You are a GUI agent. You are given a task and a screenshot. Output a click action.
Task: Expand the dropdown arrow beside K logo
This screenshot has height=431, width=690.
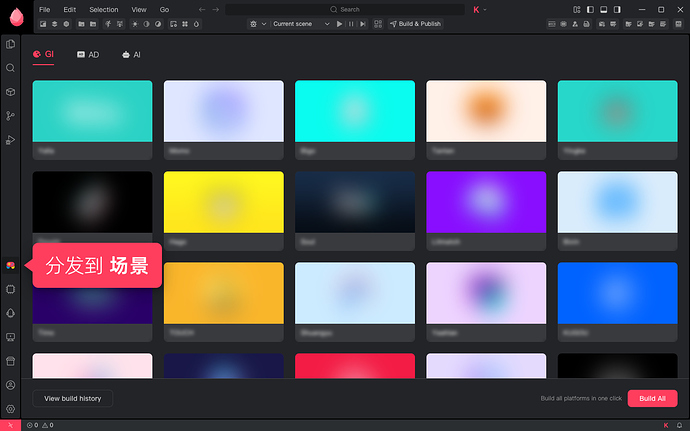pos(485,9)
